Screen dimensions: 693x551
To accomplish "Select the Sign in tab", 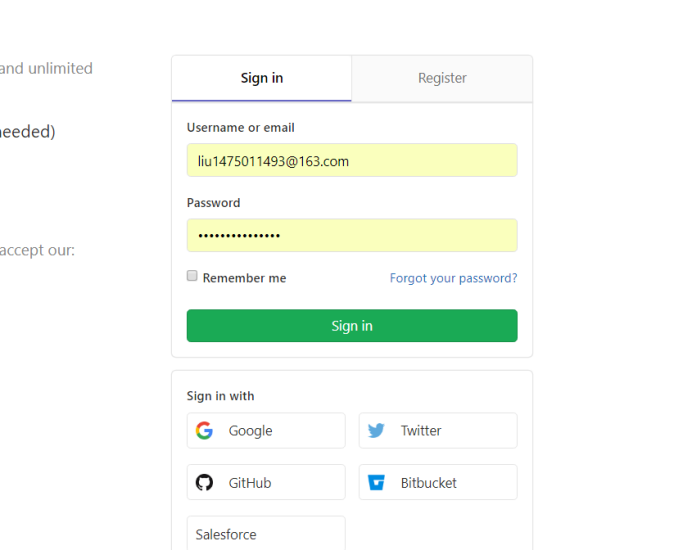I will (x=262, y=78).
